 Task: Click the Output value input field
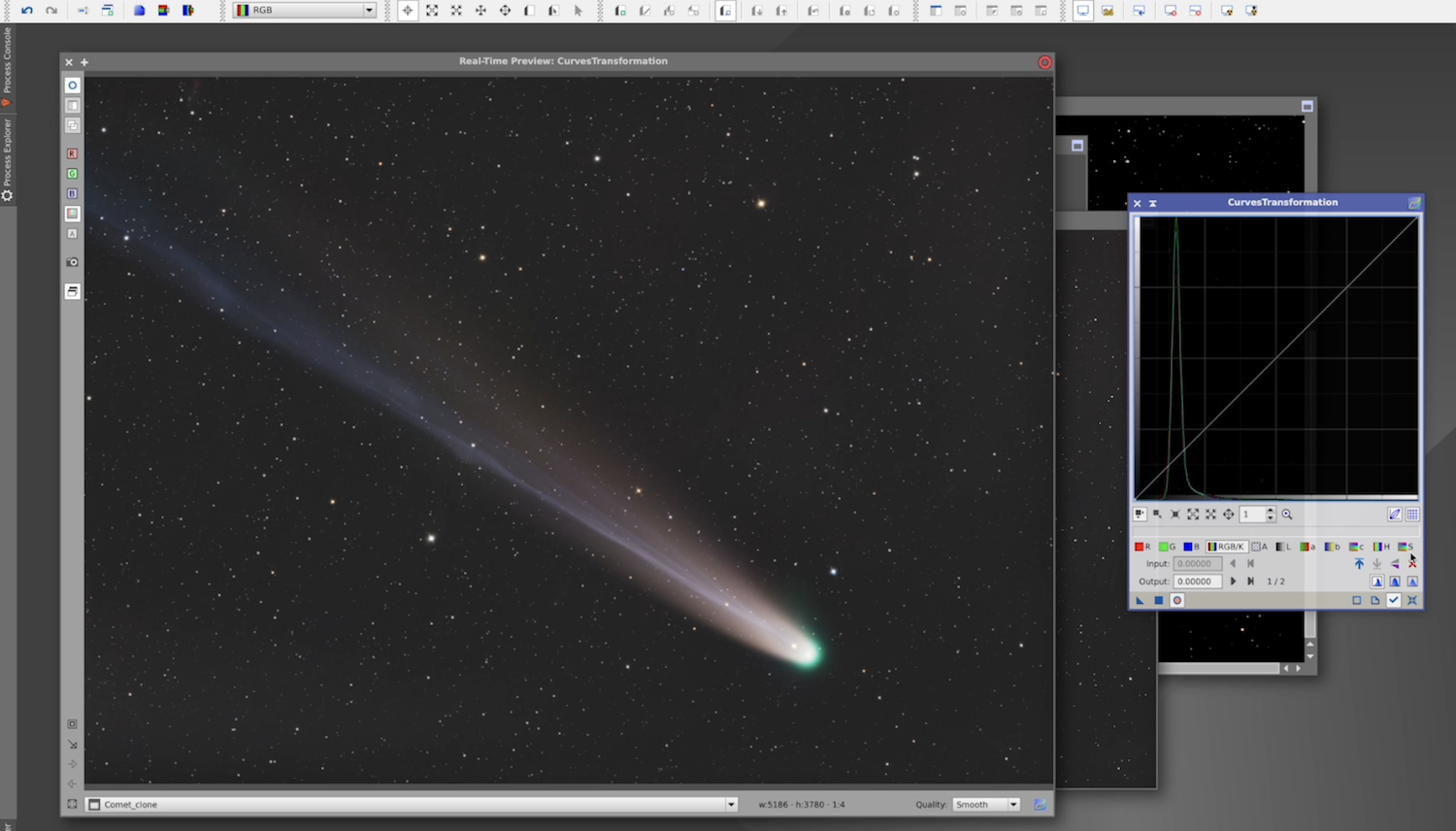point(1197,582)
